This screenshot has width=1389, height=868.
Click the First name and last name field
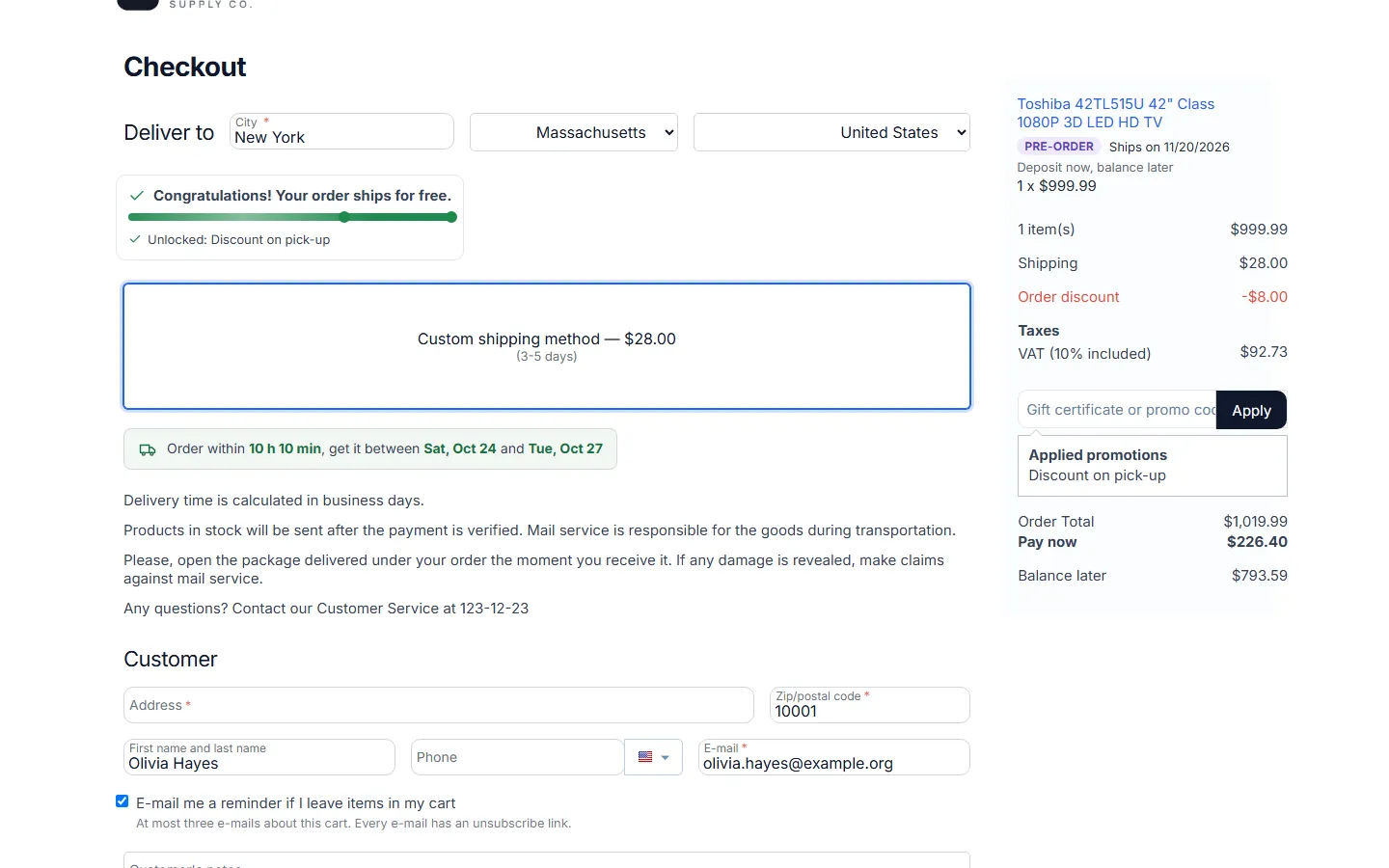point(259,757)
